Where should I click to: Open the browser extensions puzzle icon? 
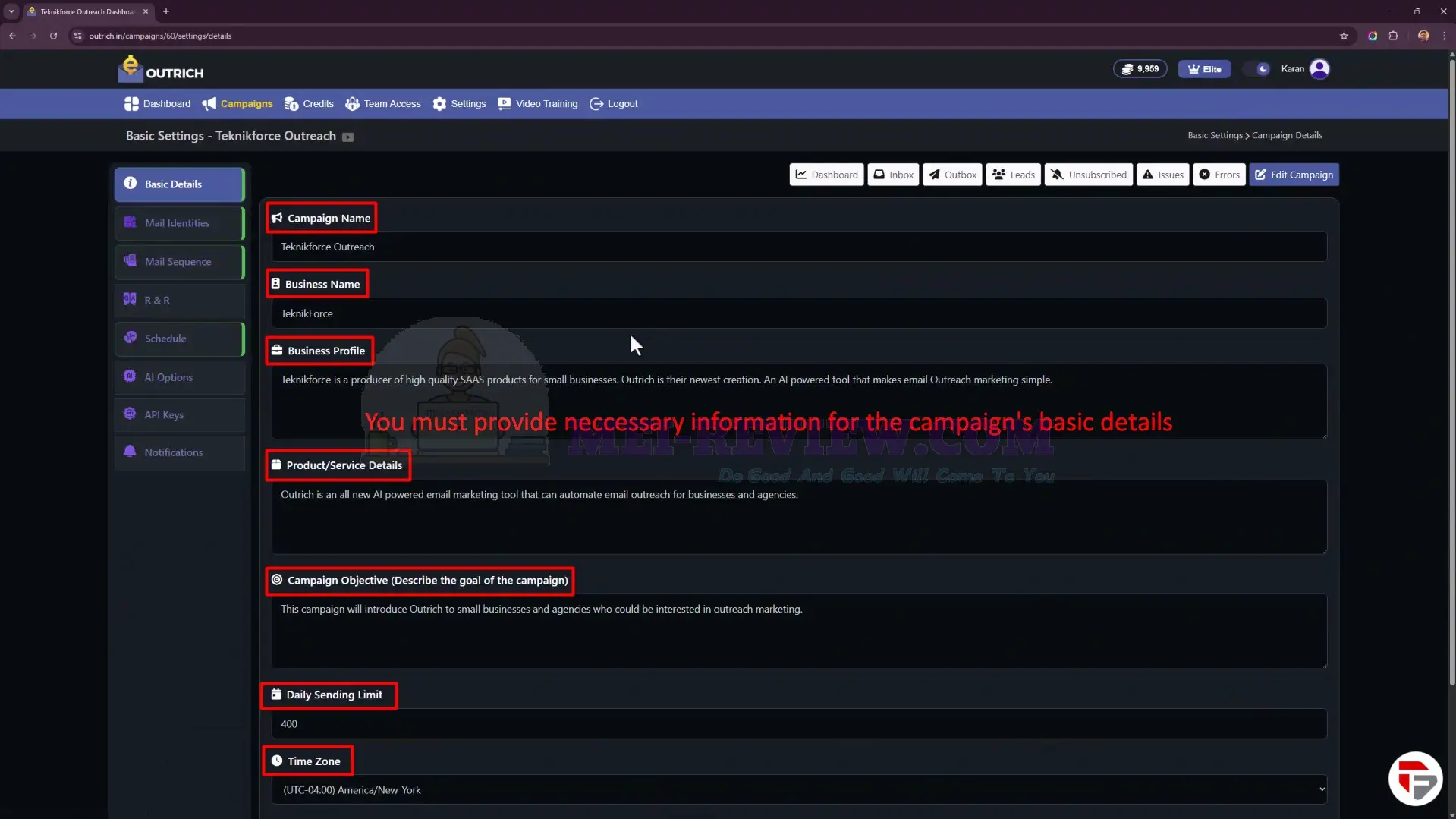coord(1393,36)
